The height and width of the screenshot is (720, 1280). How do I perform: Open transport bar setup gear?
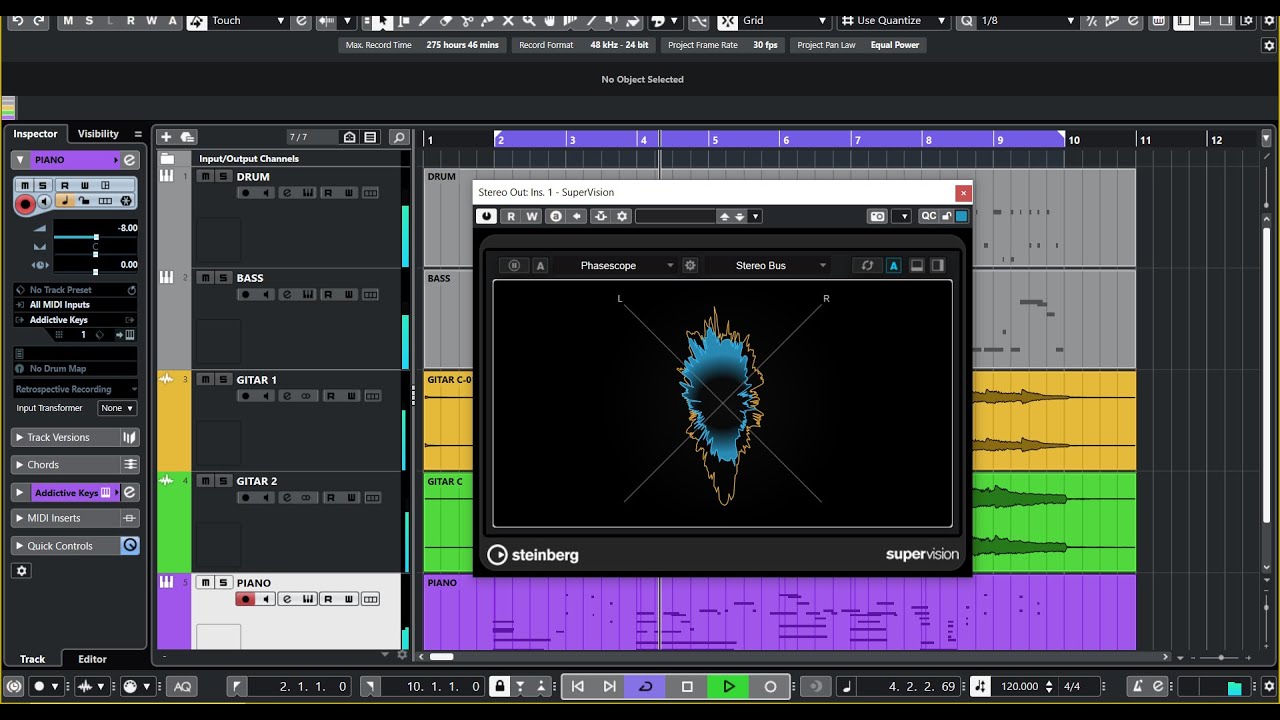[x=1268, y=686]
